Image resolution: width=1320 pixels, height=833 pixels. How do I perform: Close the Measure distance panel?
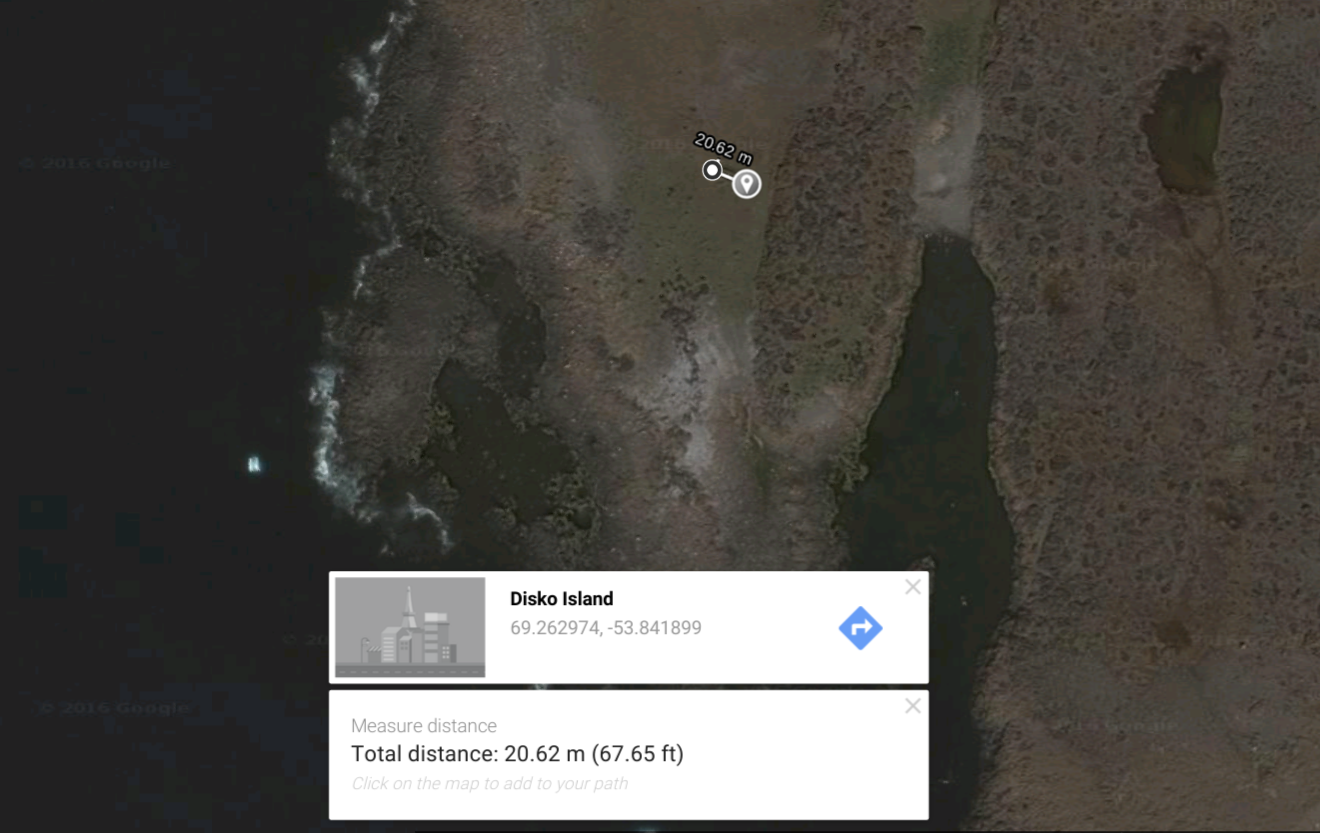pyautogui.click(x=913, y=706)
